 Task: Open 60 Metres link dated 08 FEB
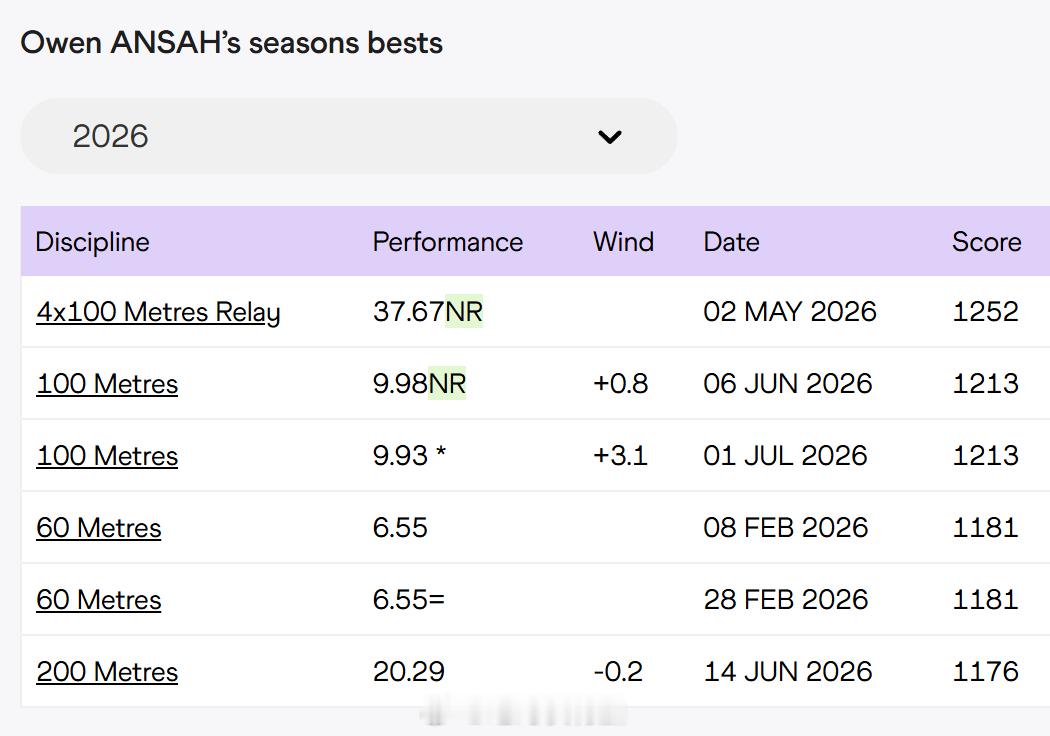(98, 528)
